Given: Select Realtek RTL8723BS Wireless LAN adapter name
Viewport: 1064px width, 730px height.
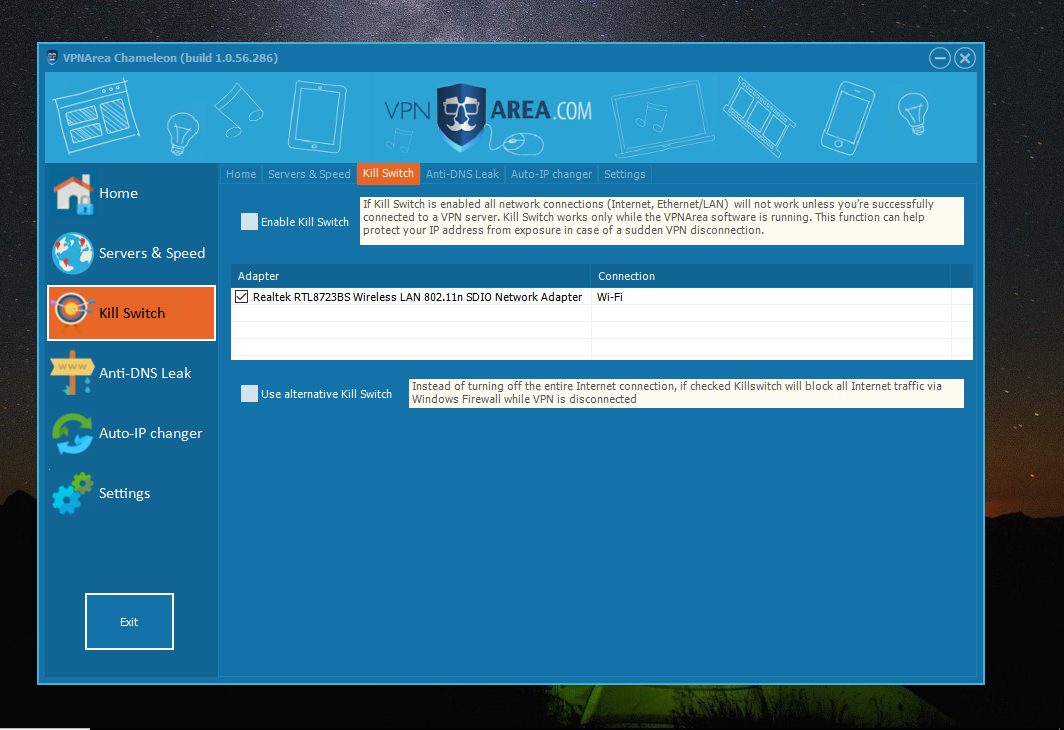Looking at the screenshot, I should [417, 297].
